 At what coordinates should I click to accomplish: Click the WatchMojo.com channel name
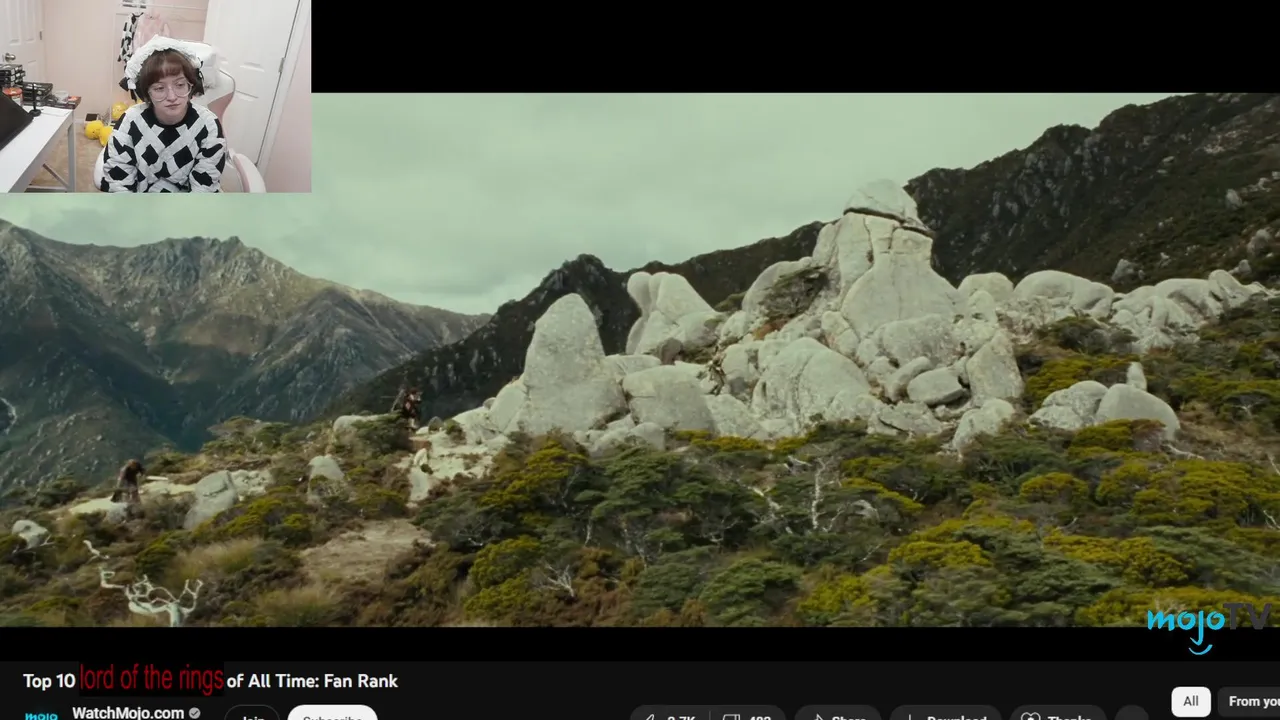(128, 712)
